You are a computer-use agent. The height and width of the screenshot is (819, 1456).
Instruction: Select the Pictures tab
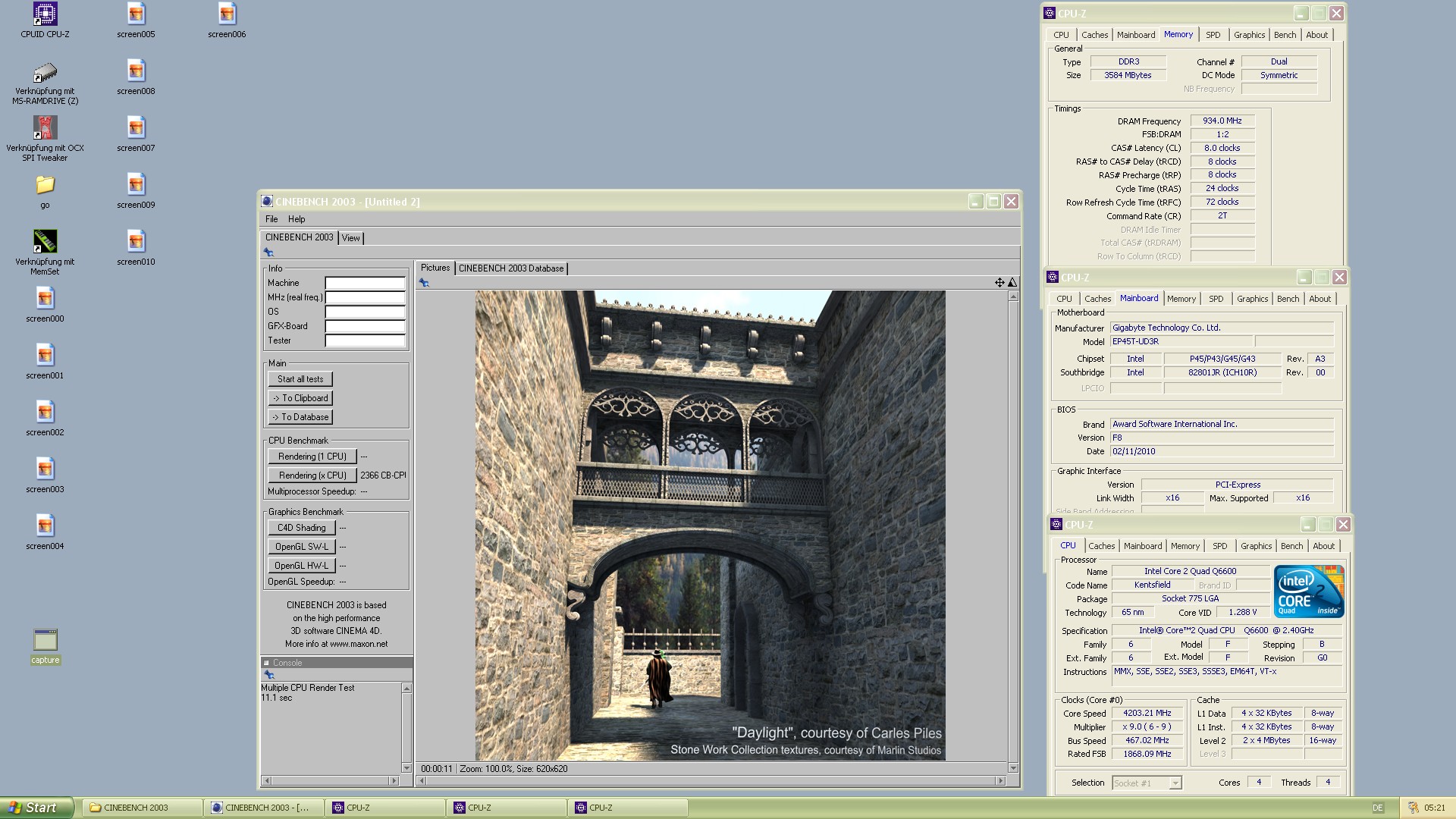(435, 268)
